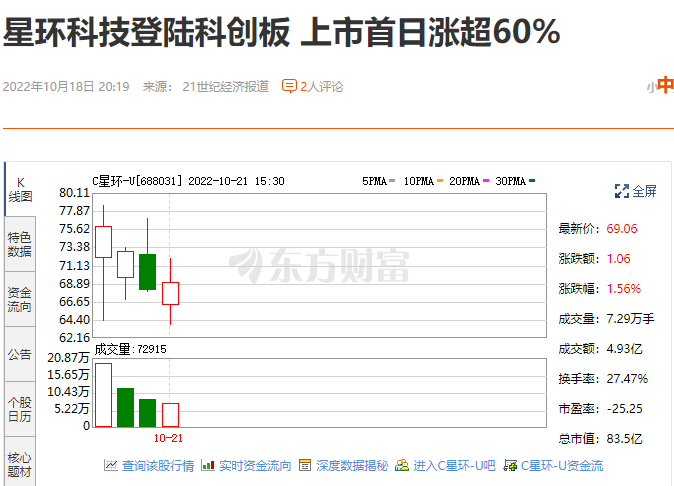Viewport: 674px width, 486px height.
Task: Click the green filled candlestick
Action: (x=147, y=272)
